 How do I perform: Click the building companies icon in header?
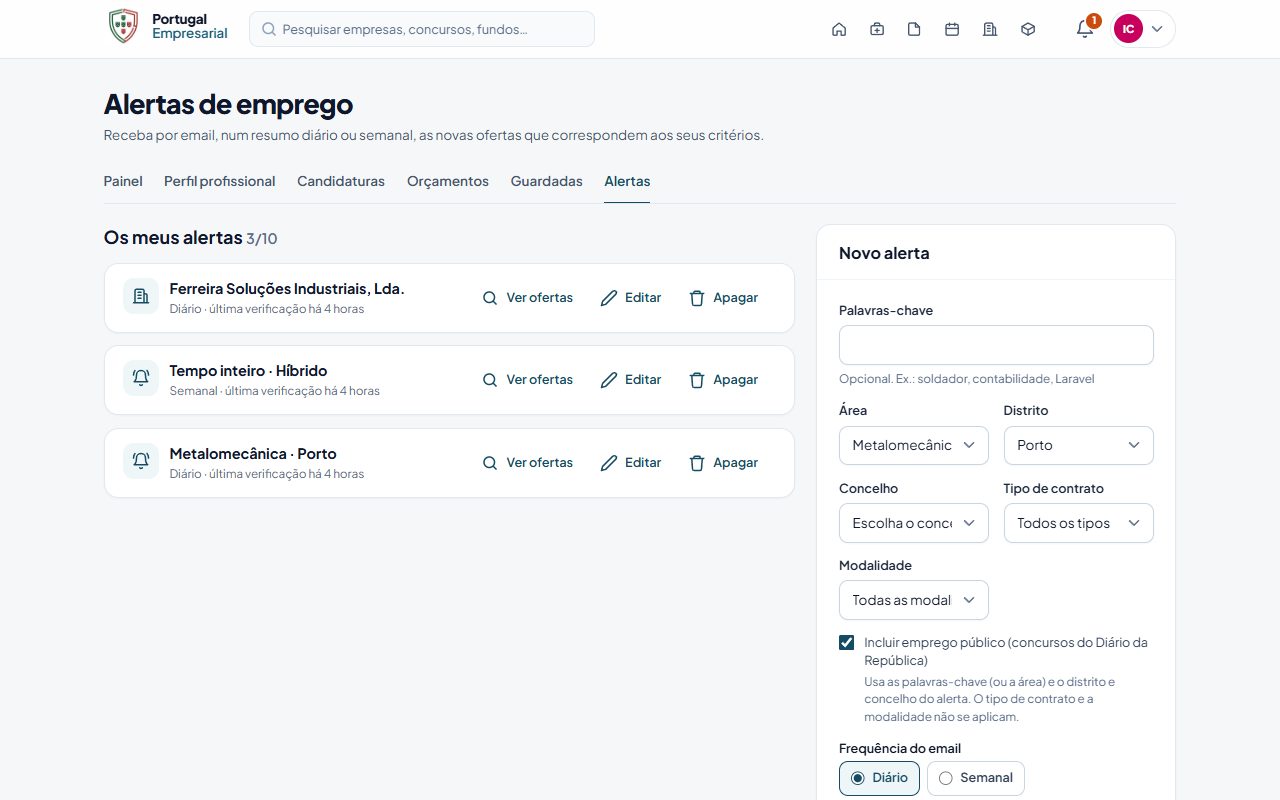click(990, 29)
